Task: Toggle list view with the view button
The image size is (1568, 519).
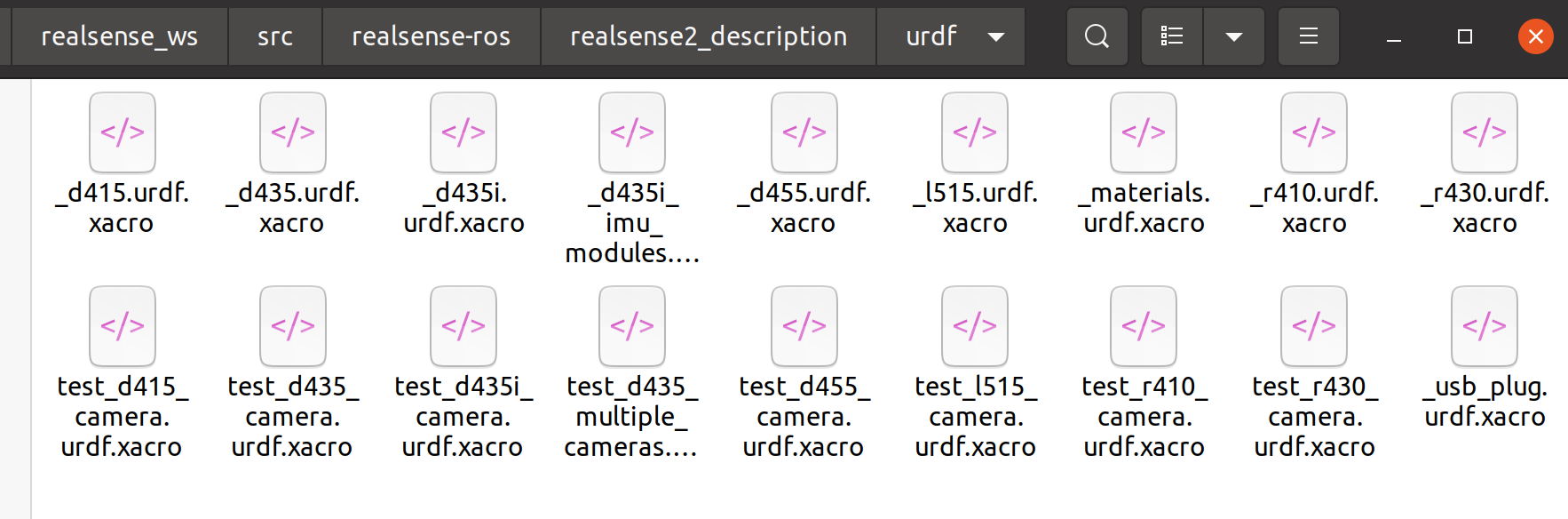Action: (1172, 36)
